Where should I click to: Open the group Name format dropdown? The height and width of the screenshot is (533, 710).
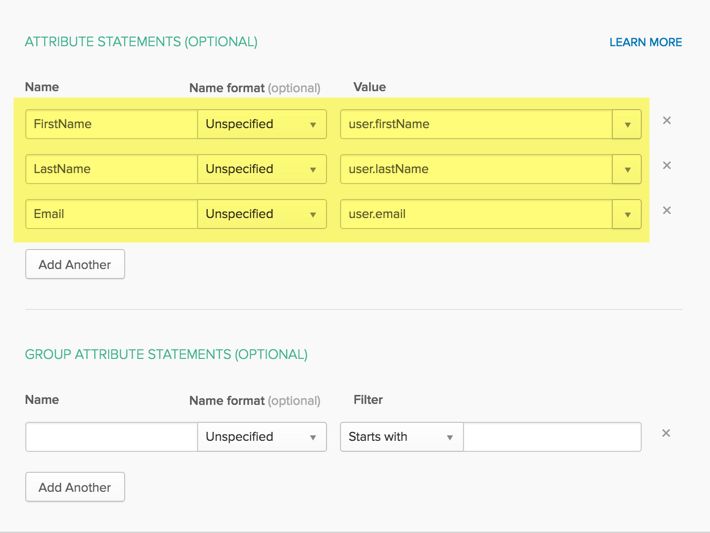pyautogui.click(x=262, y=437)
